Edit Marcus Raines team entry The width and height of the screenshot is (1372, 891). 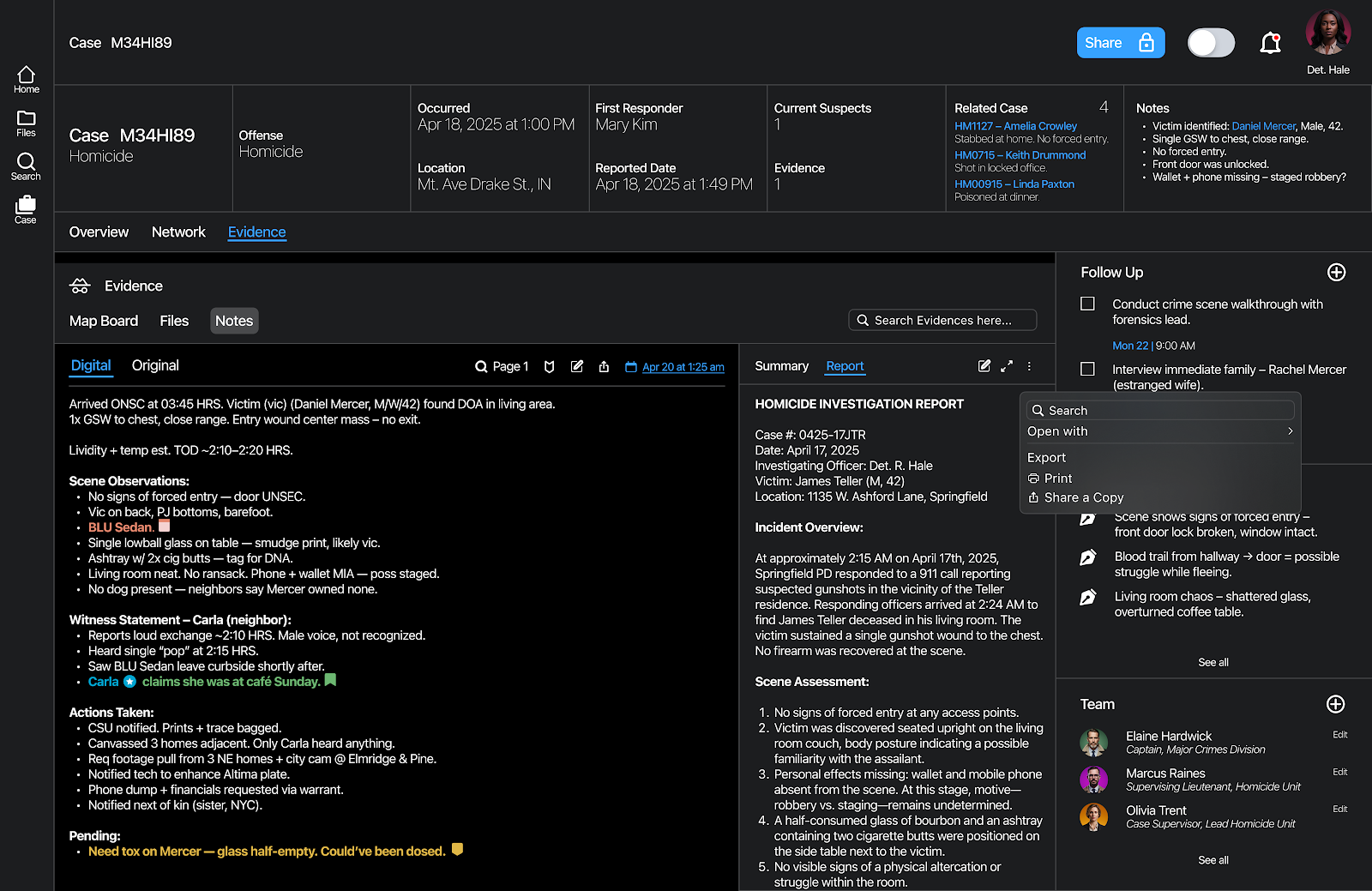[1339, 773]
